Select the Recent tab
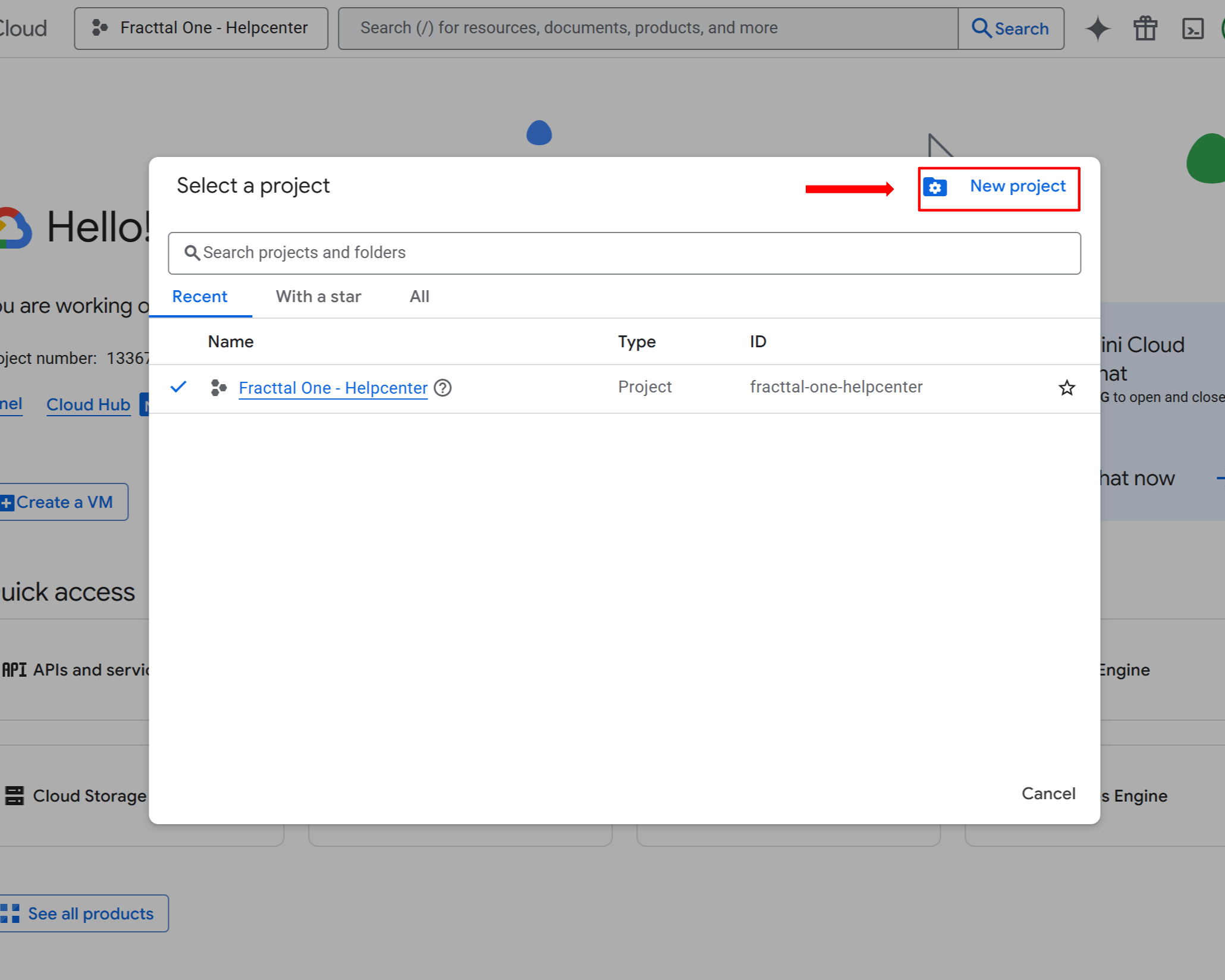This screenshot has height=980, width=1225. tap(200, 297)
